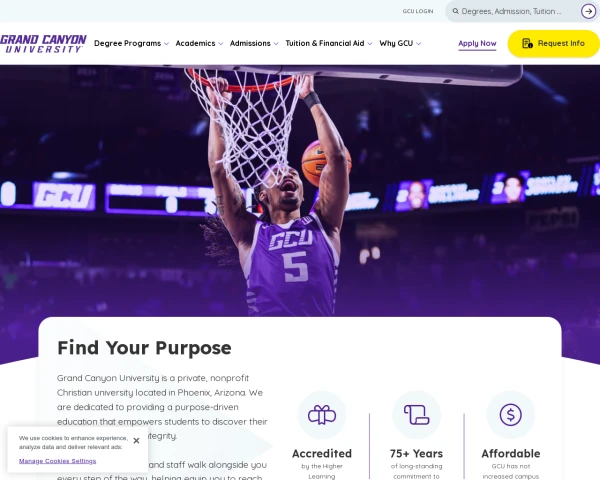Close the cookie notice banner
This screenshot has height=480, width=600.
pyautogui.click(x=136, y=441)
